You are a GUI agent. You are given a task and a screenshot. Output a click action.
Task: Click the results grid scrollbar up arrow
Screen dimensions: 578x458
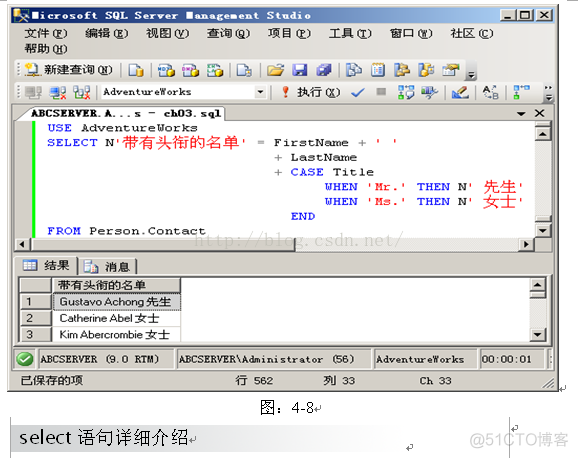(x=537, y=285)
